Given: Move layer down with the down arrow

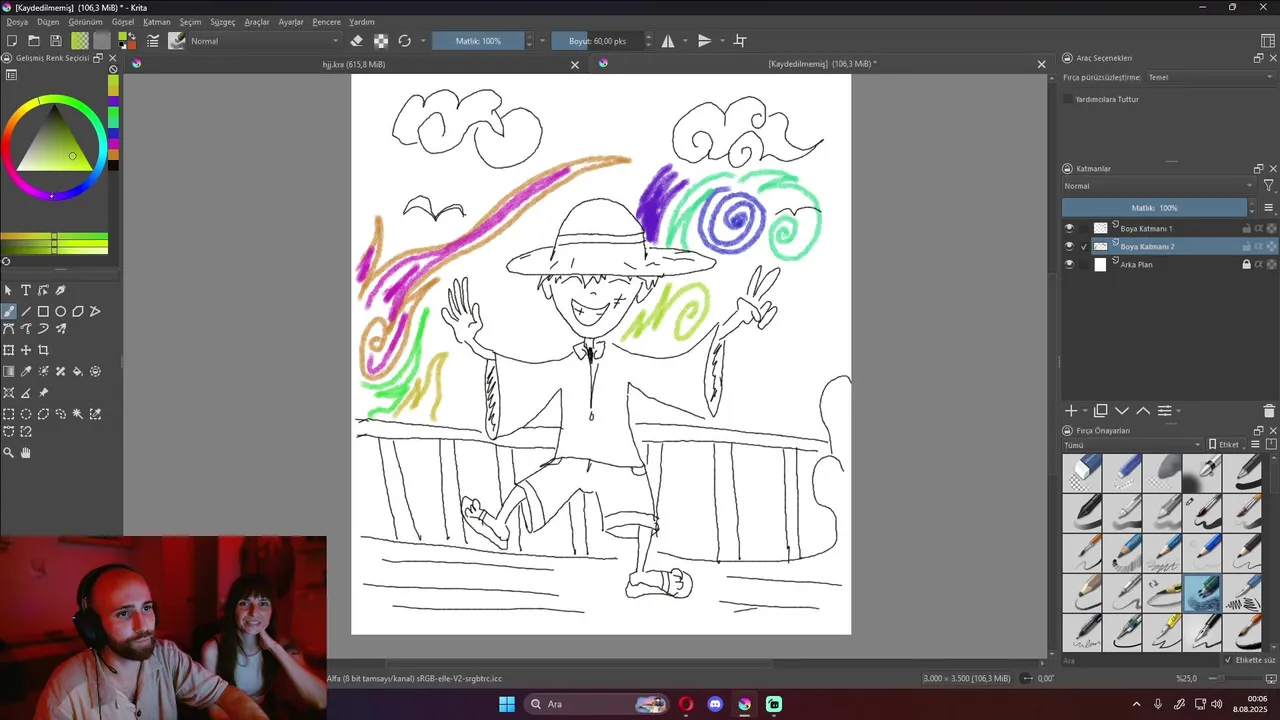Looking at the screenshot, I should 1122,411.
